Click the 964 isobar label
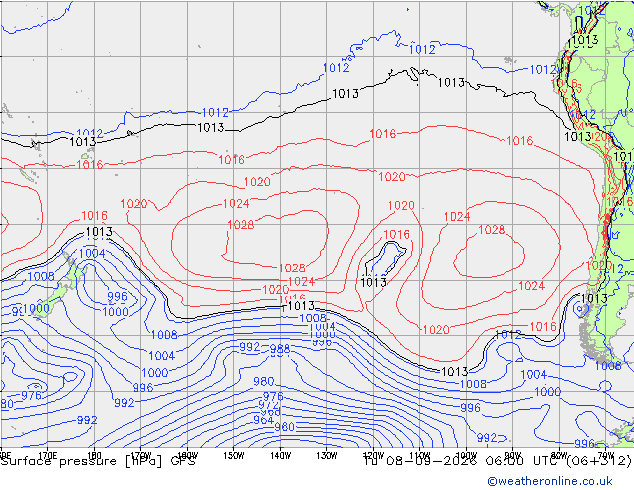 (263, 420)
